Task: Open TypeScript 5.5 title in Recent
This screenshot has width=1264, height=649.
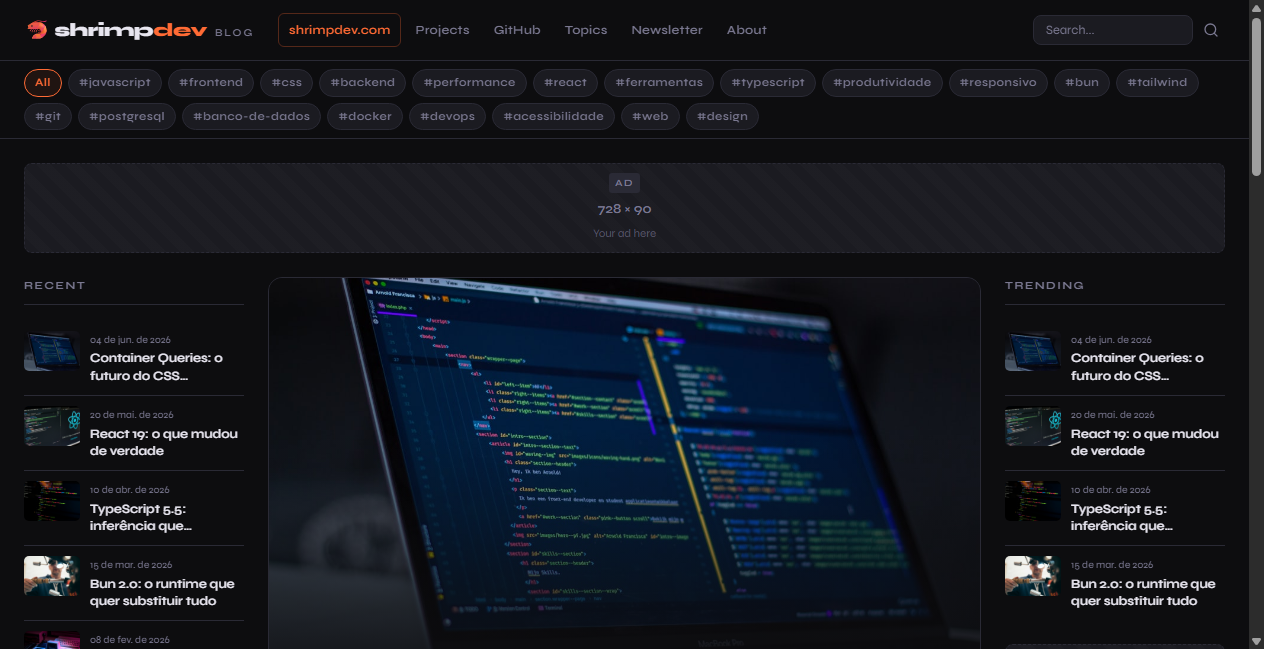Action: (x=140, y=517)
